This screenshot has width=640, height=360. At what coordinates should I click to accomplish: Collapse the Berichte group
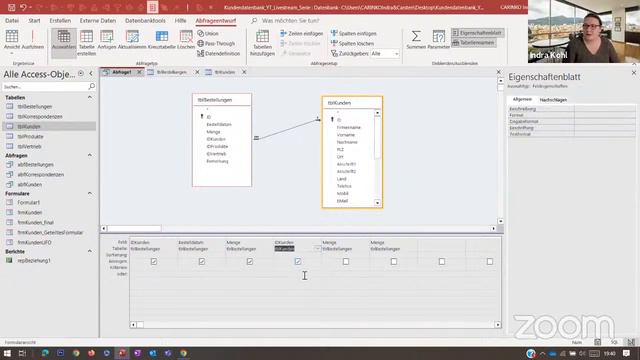90,251
